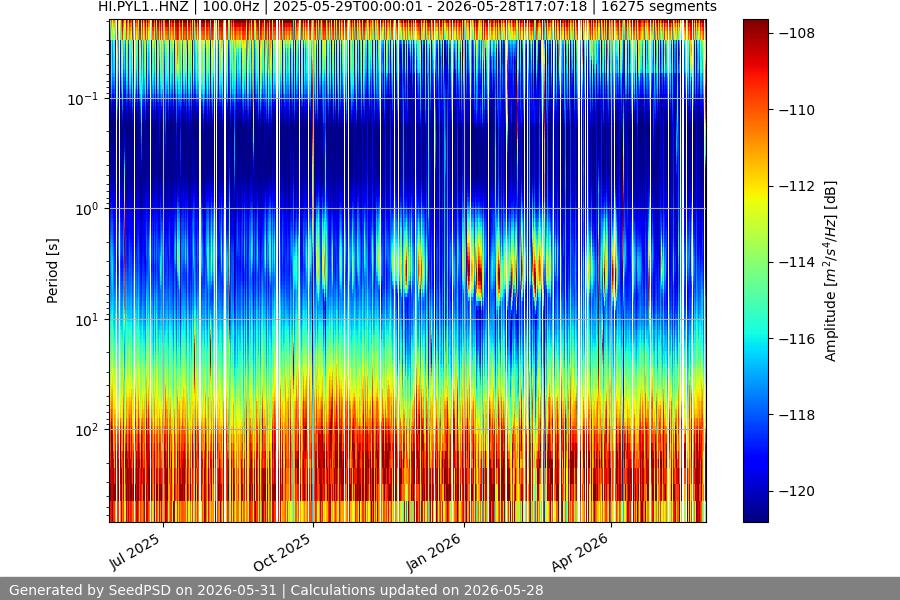The height and width of the screenshot is (600, 900).
Task: Click the amplitude color scale bar
Action: pos(755,271)
